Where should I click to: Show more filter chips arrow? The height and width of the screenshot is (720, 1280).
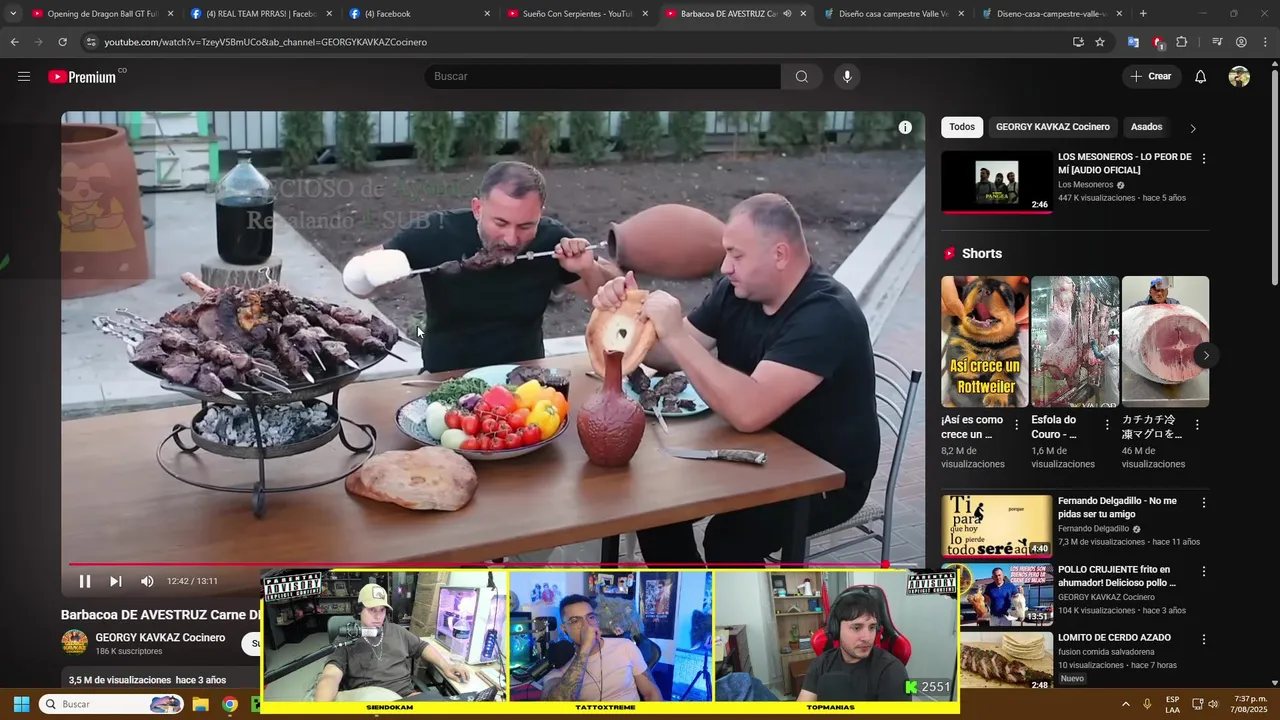pyautogui.click(x=1192, y=128)
